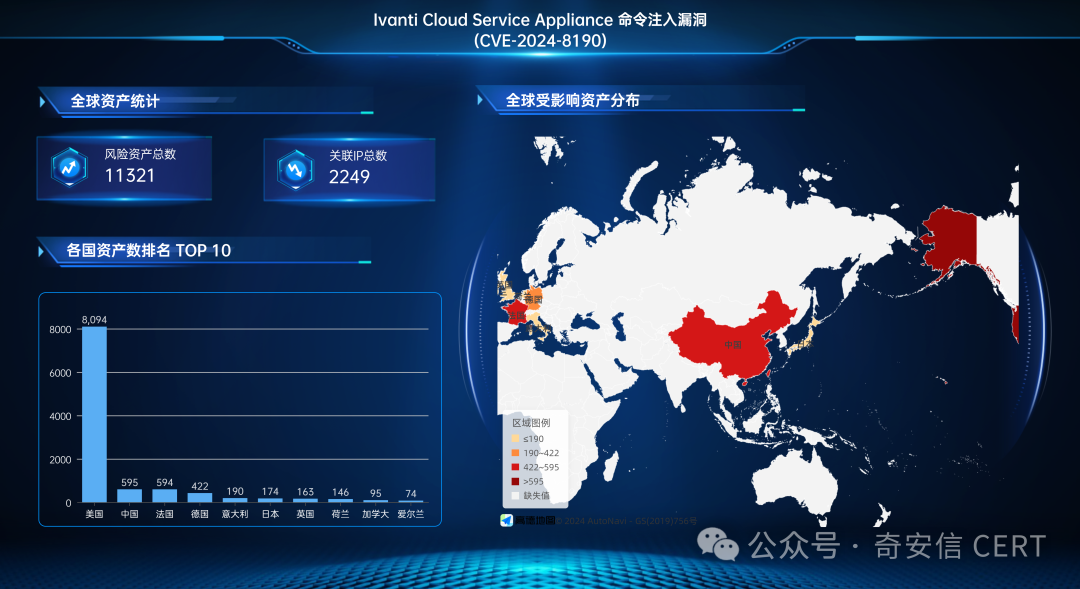
Task: Click the AutoNavi copyright attribution text
Action: pos(626,521)
